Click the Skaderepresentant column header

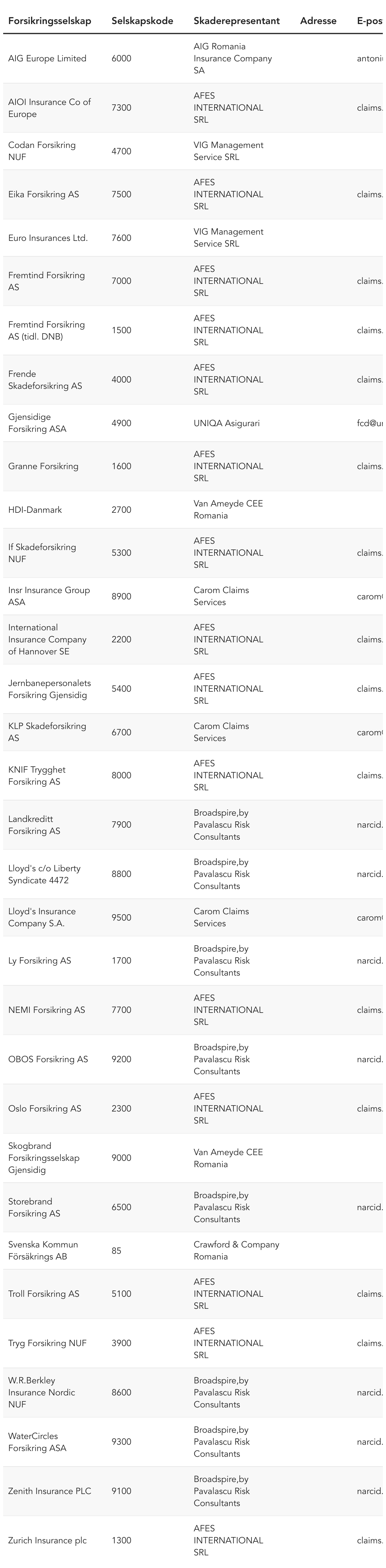coord(236,21)
